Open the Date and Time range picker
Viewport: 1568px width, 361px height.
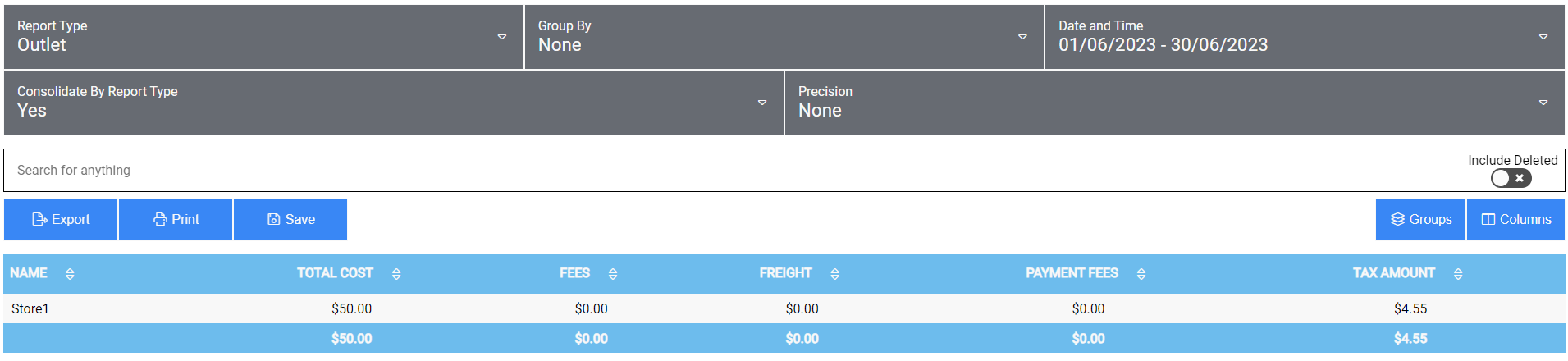1305,37
